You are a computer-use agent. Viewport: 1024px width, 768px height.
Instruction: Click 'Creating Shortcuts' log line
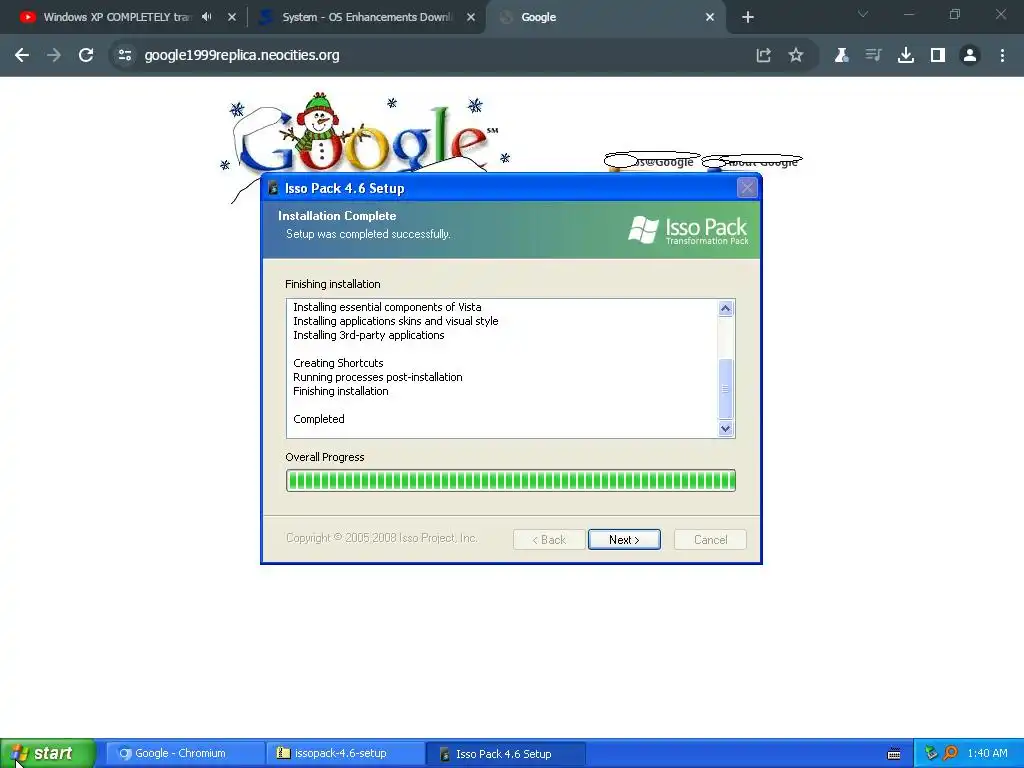(338, 363)
